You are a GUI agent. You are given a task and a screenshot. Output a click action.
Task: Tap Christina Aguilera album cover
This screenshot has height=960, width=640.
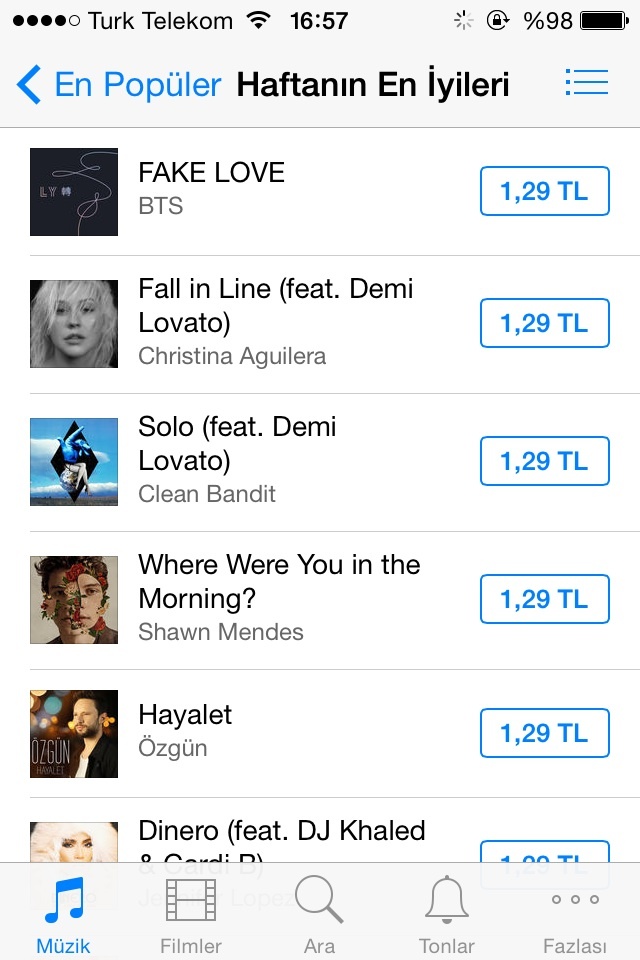point(74,324)
